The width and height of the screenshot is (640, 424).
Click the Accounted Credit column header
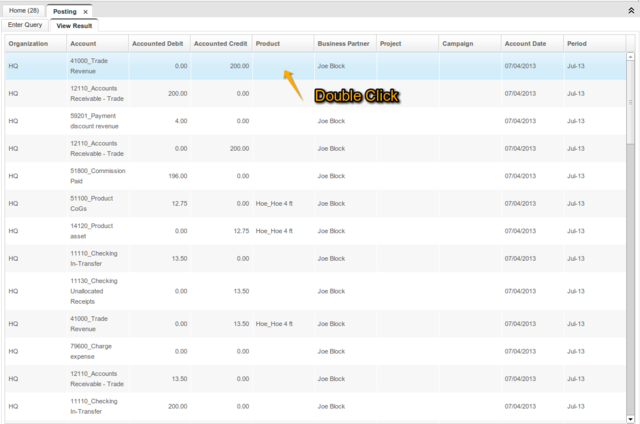[x=220, y=44]
